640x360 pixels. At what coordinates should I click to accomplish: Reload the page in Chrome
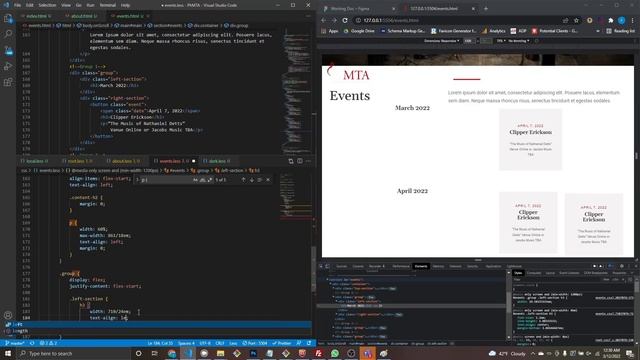tap(345, 20)
